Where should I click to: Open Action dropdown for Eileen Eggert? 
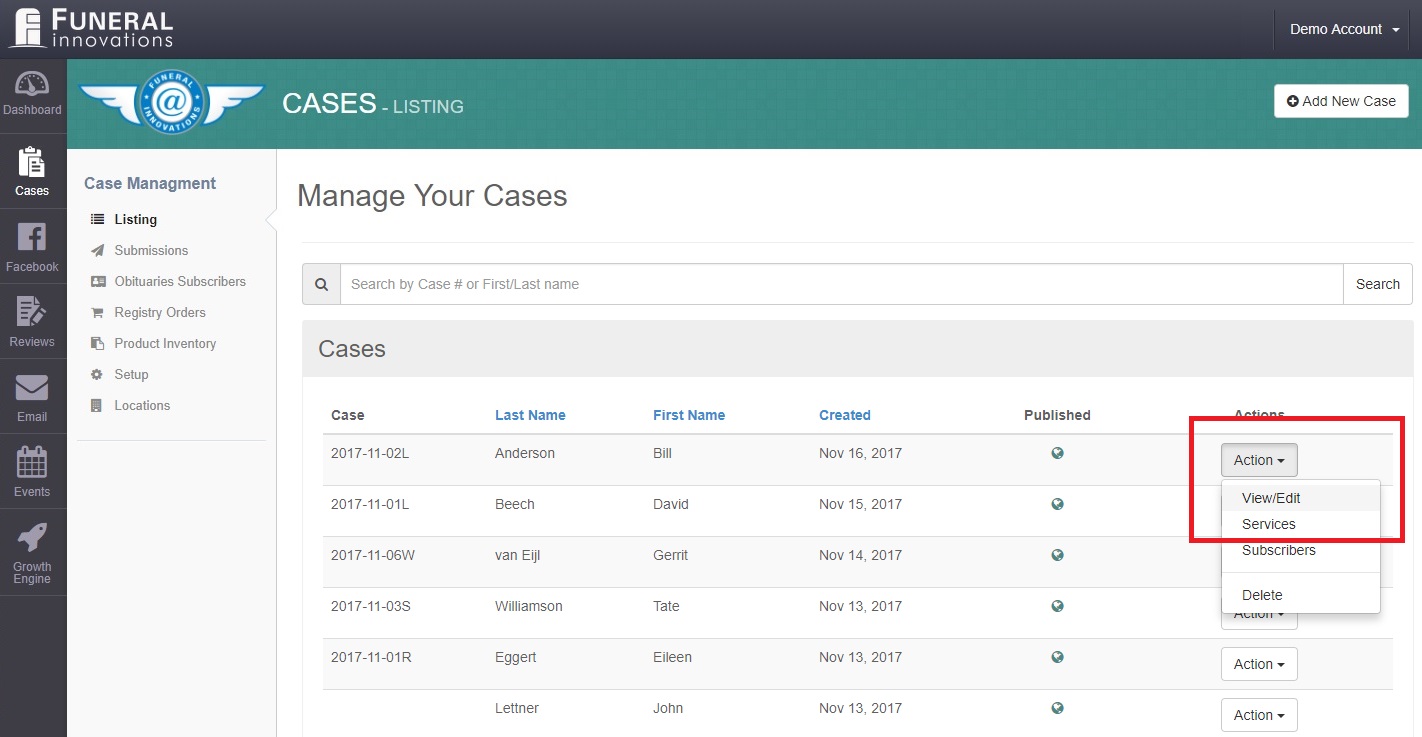click(1258, 664)
